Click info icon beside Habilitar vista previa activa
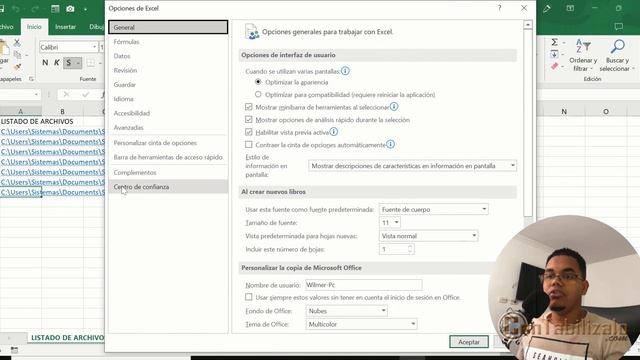The width and height of the screenshot is (640, 360). 333,132
